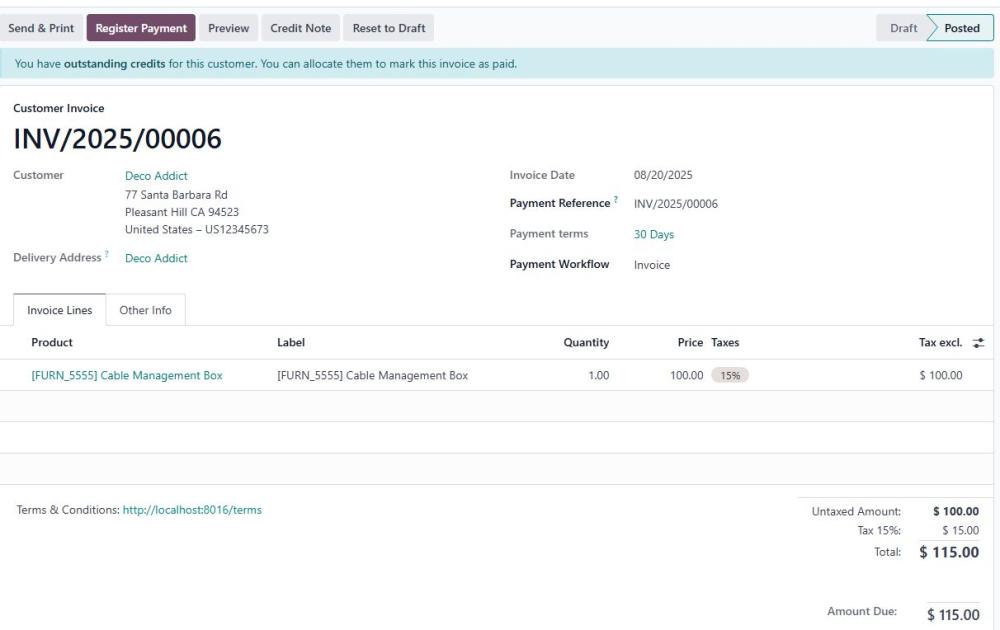The height and width of the screenshot is (630, 1000).
Task: Open Payment Reference help tooltip icon
Action: coord(615,200)
